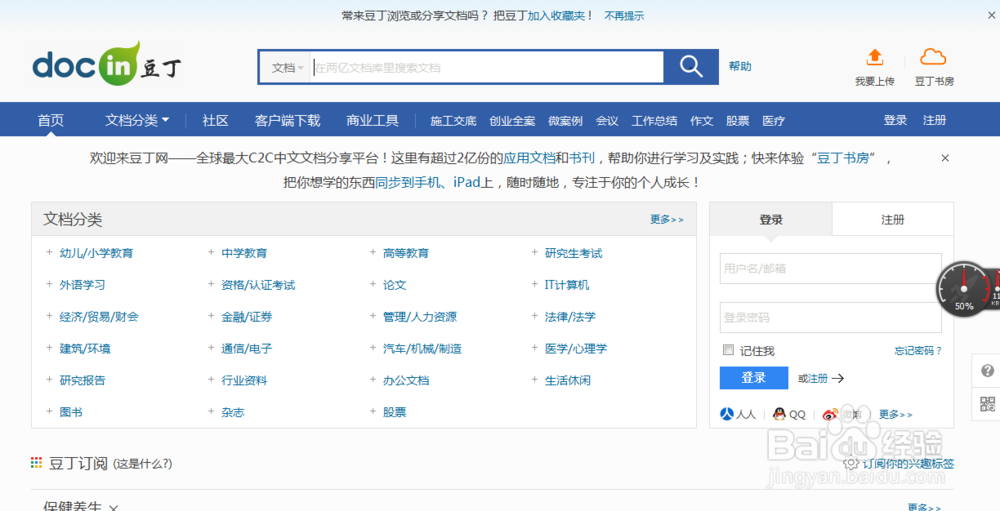Click the search documents input field
Screen dimensions: 1000x511
click(x=487, y=68)
